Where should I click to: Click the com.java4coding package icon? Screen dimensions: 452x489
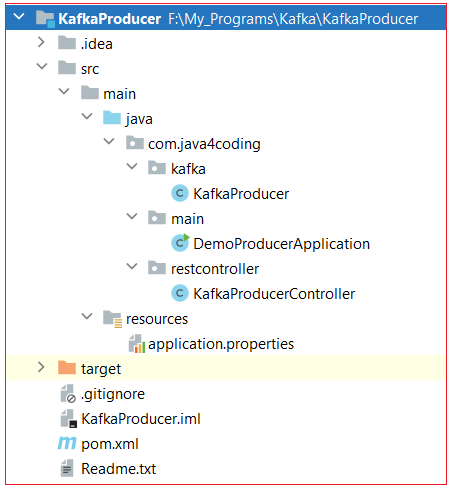pos(135,143)
